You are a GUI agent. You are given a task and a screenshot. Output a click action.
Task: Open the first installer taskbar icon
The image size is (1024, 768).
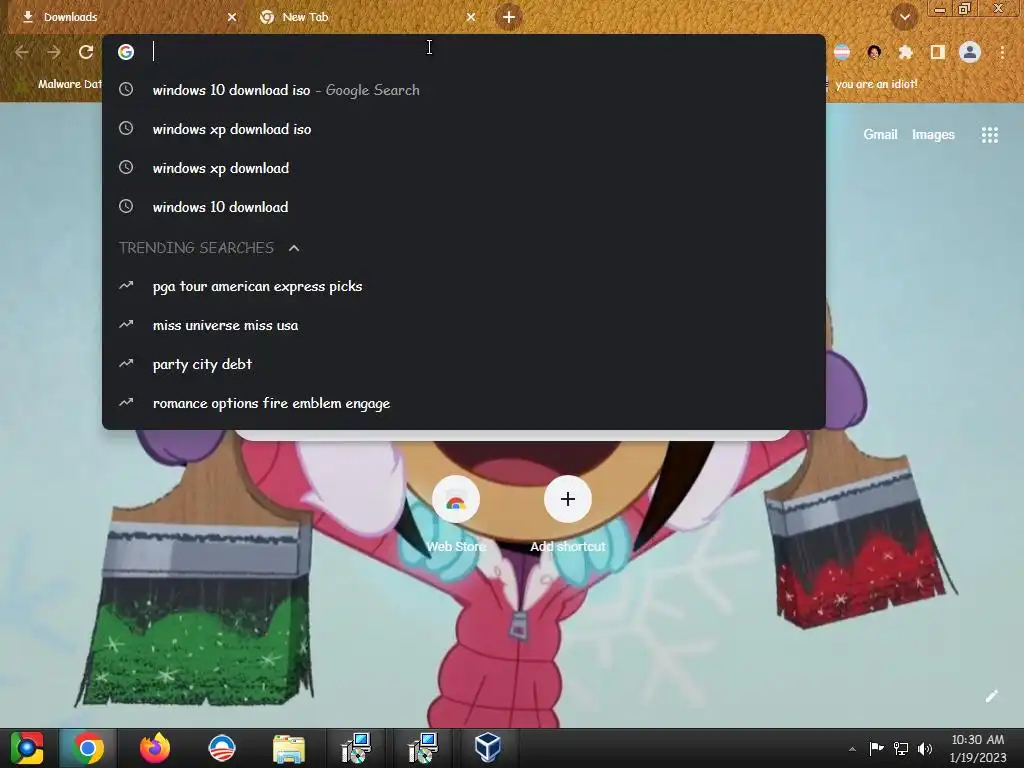(356, 748)
